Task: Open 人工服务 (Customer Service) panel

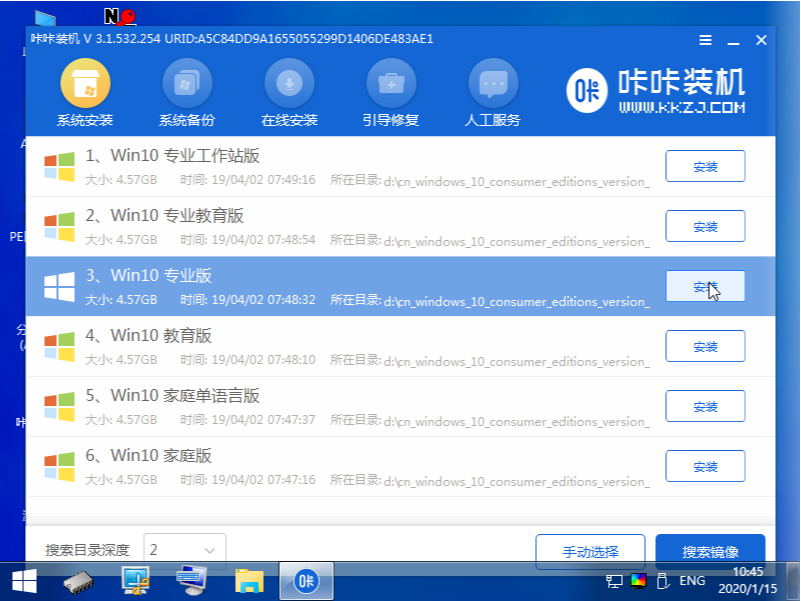Action: (492, 88)
